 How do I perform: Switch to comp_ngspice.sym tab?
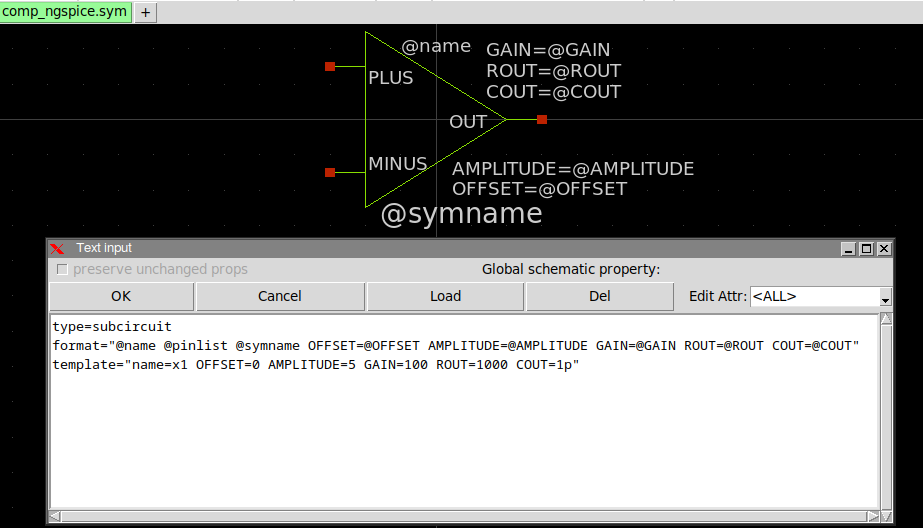point(65,12)
